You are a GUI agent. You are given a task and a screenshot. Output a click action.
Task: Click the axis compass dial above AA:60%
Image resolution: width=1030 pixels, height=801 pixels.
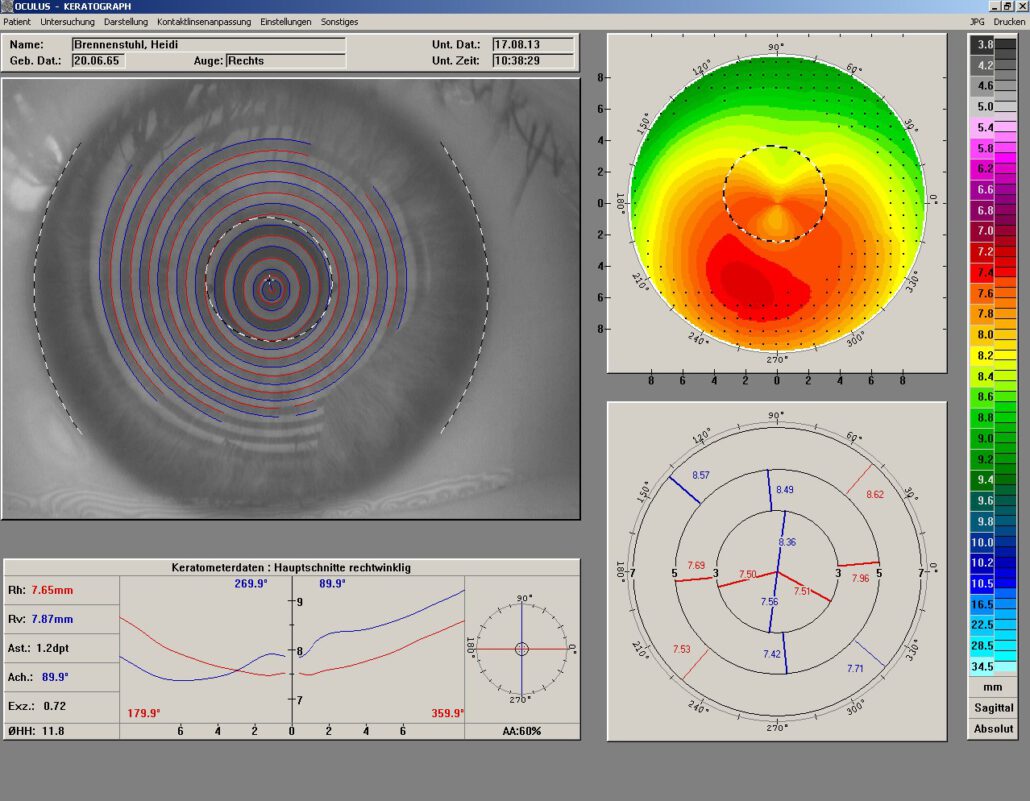click(x=521, y=649)
